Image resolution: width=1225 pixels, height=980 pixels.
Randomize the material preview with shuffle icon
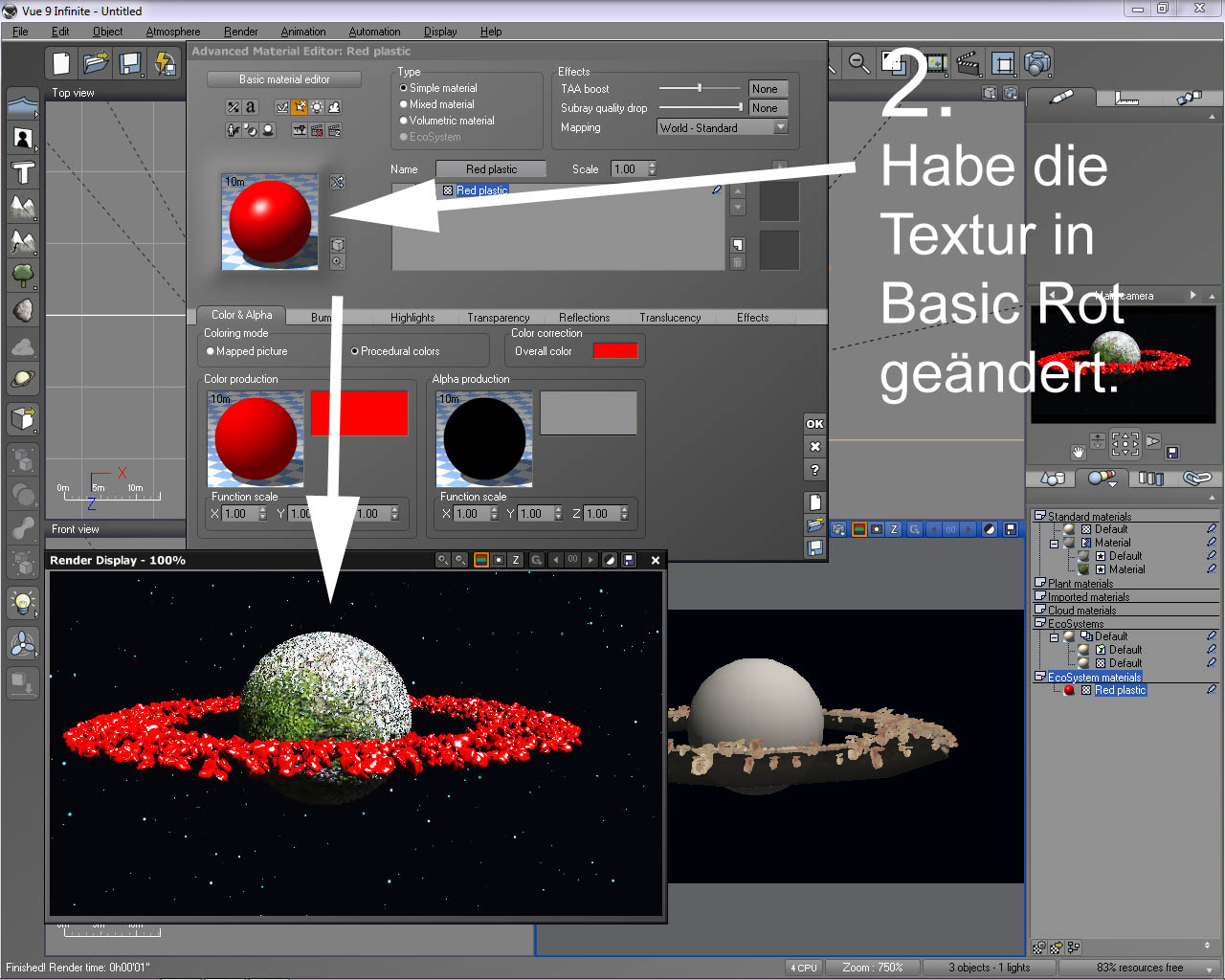338,182
